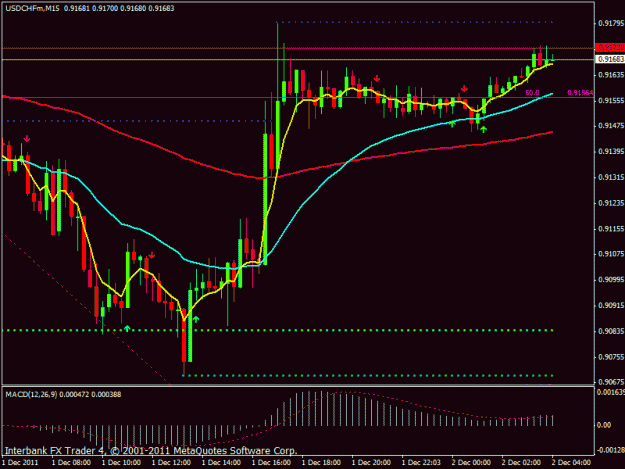Click the 1 Dec 16:00 time label
The width and height of the screenshot is (625, 469).
271,463
